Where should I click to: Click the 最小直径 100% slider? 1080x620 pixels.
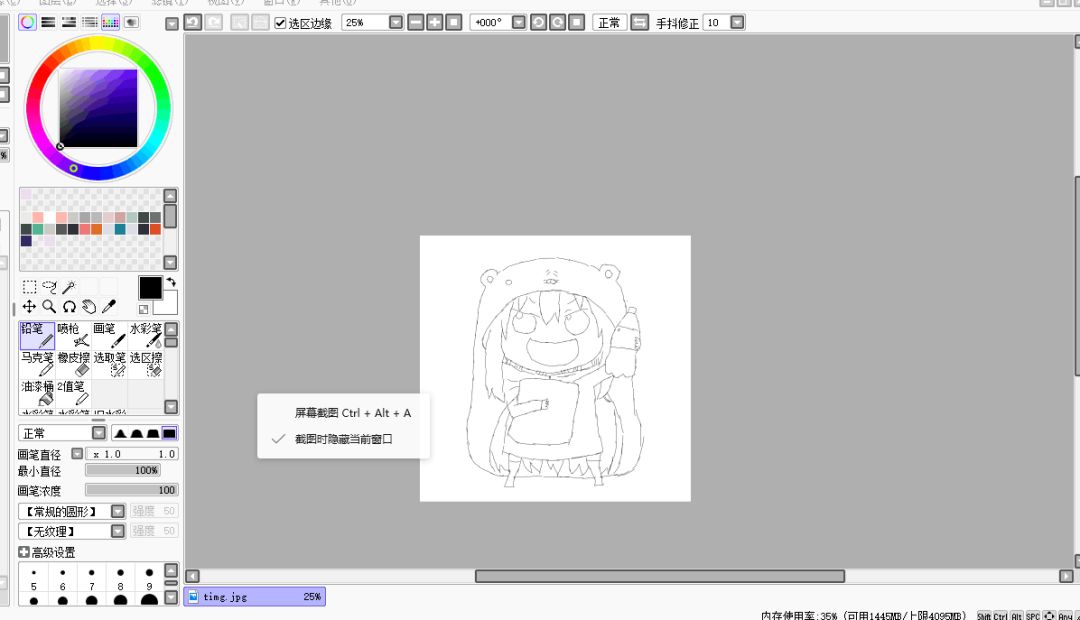point(123,470)
